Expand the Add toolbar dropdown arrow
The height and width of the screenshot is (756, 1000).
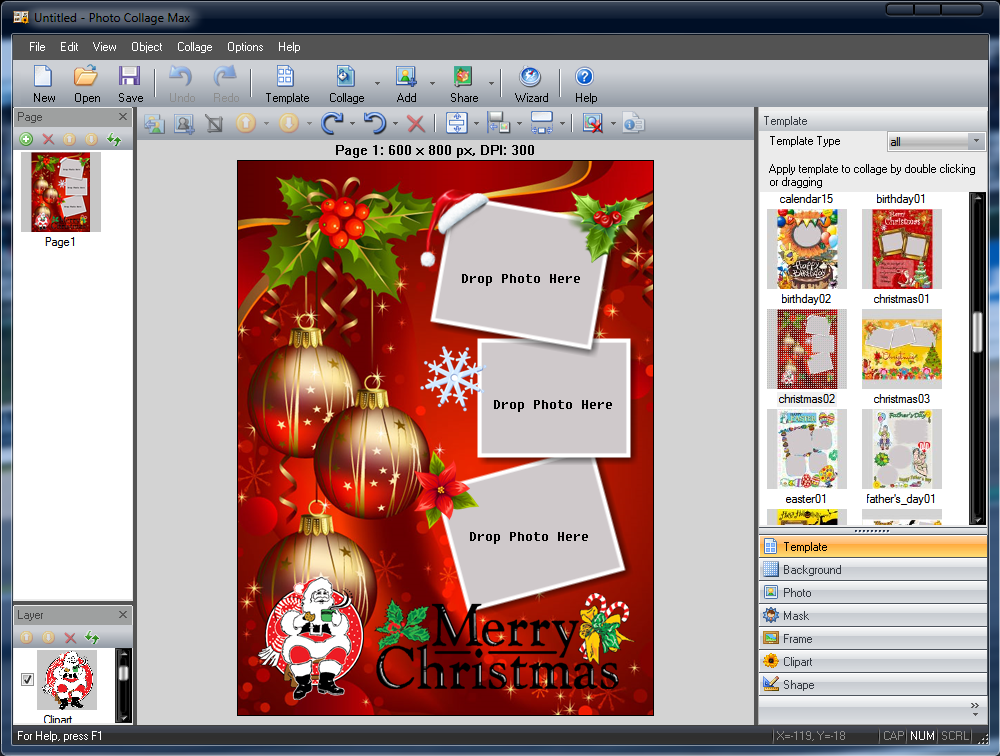click(432, 84)
